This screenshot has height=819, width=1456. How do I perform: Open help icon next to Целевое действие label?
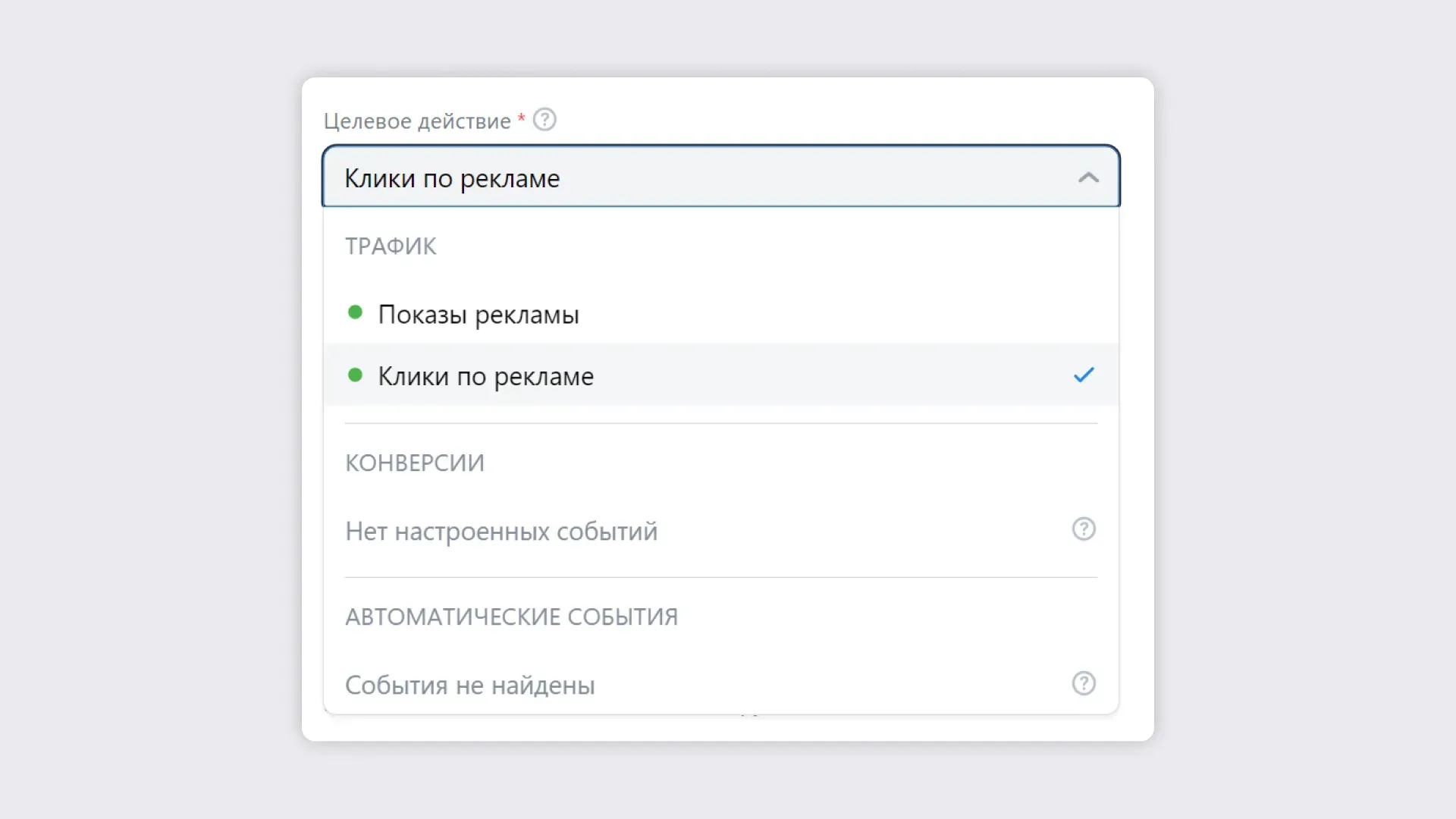544,120
